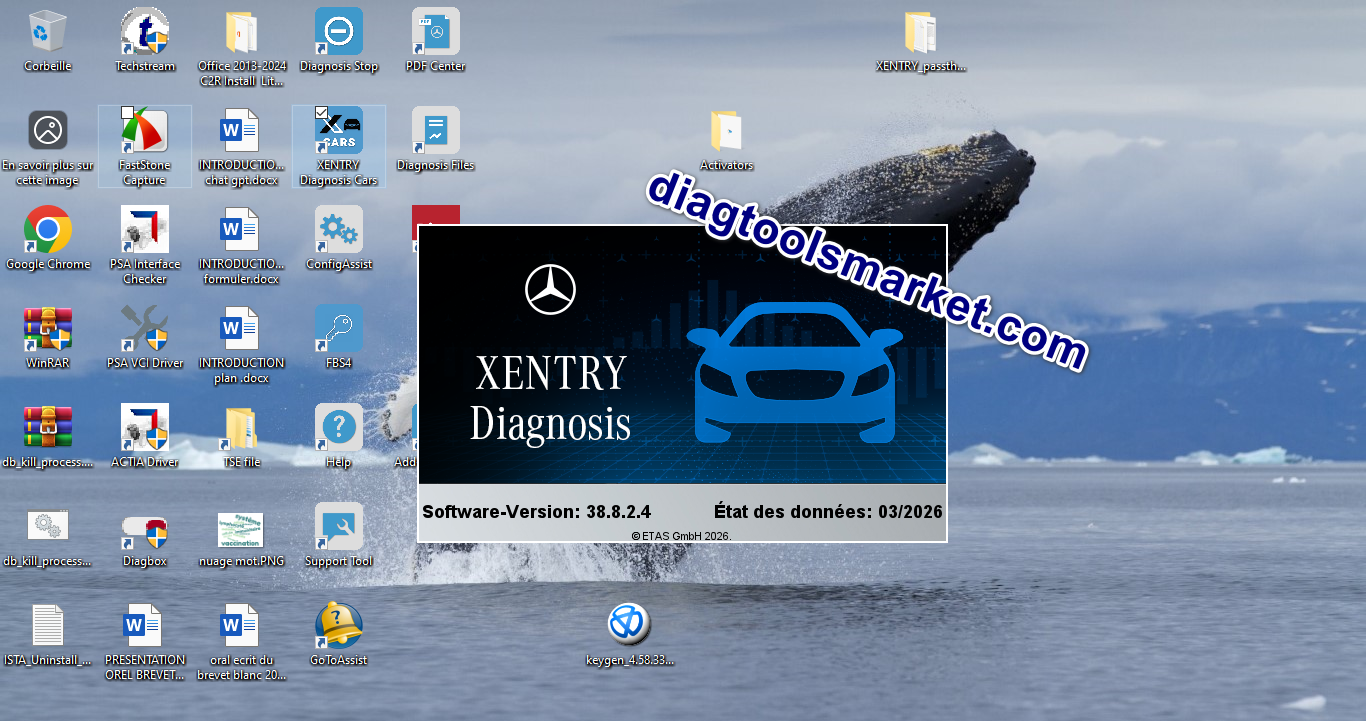Launch the Techstream shortcut
This screenshot has height=721, width=1366.
145,32
